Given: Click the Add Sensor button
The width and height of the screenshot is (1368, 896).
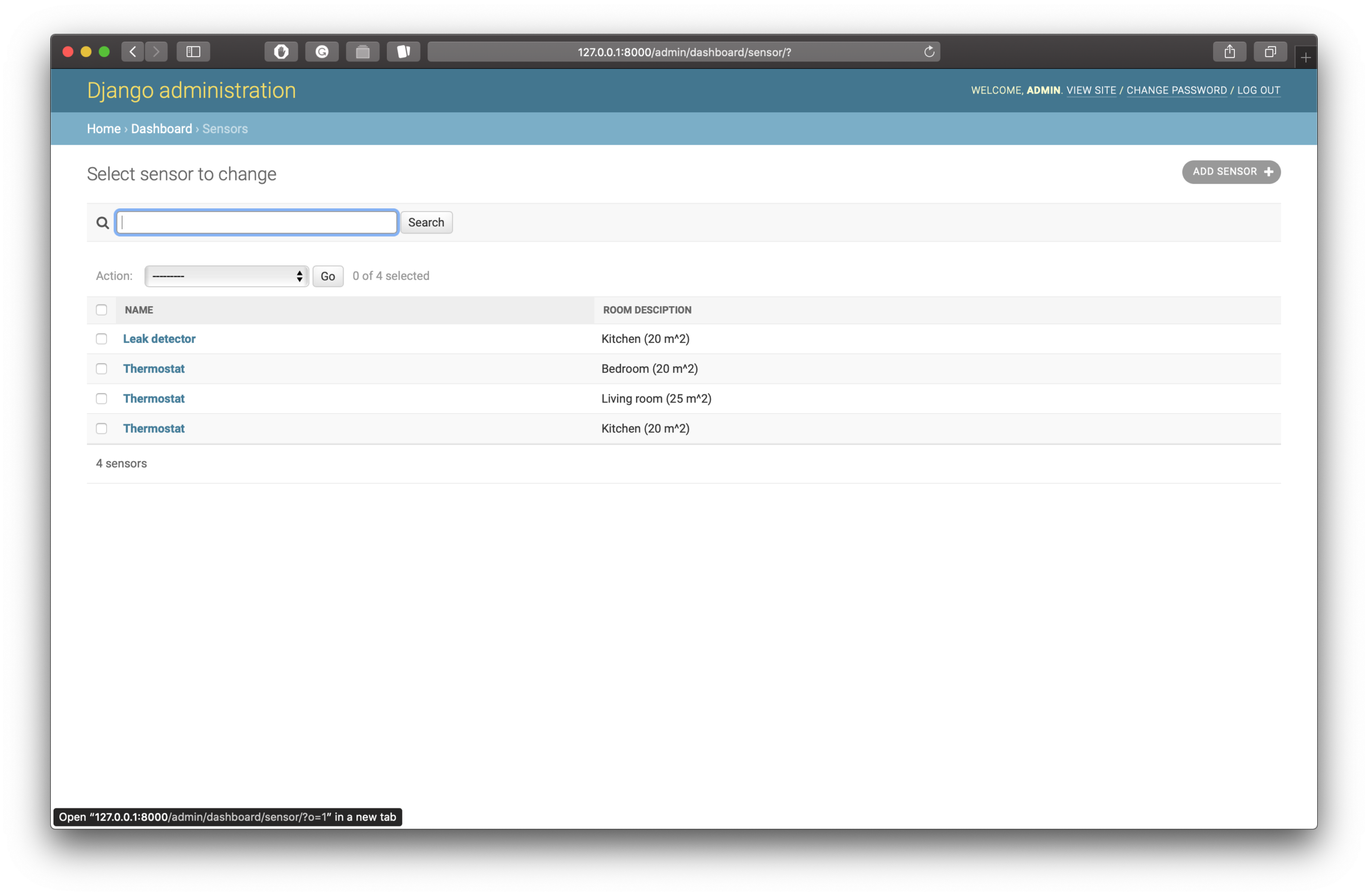Looking at the screenshot, I should coord(1231,172).
